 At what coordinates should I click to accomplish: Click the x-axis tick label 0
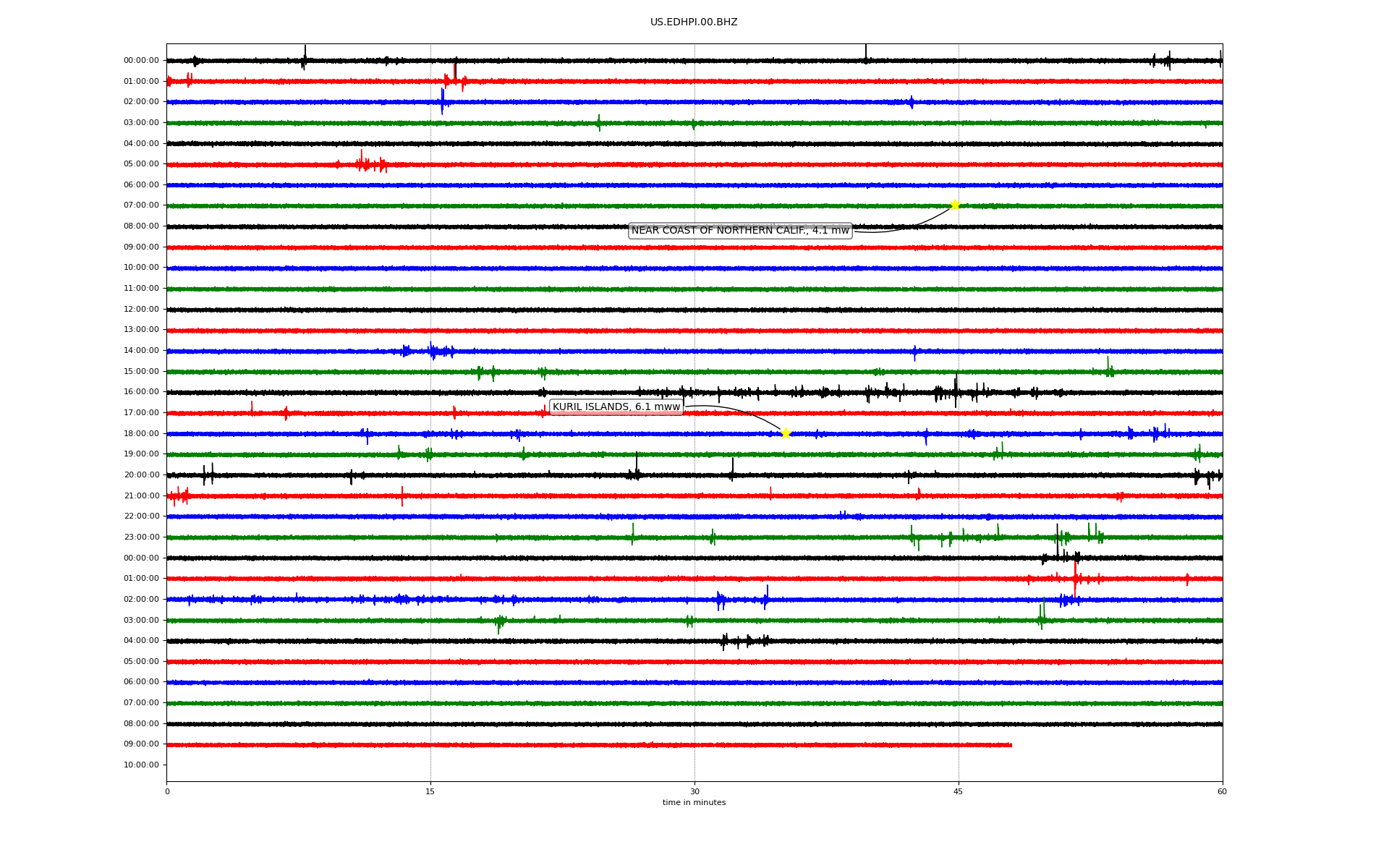tap(167, 791)
